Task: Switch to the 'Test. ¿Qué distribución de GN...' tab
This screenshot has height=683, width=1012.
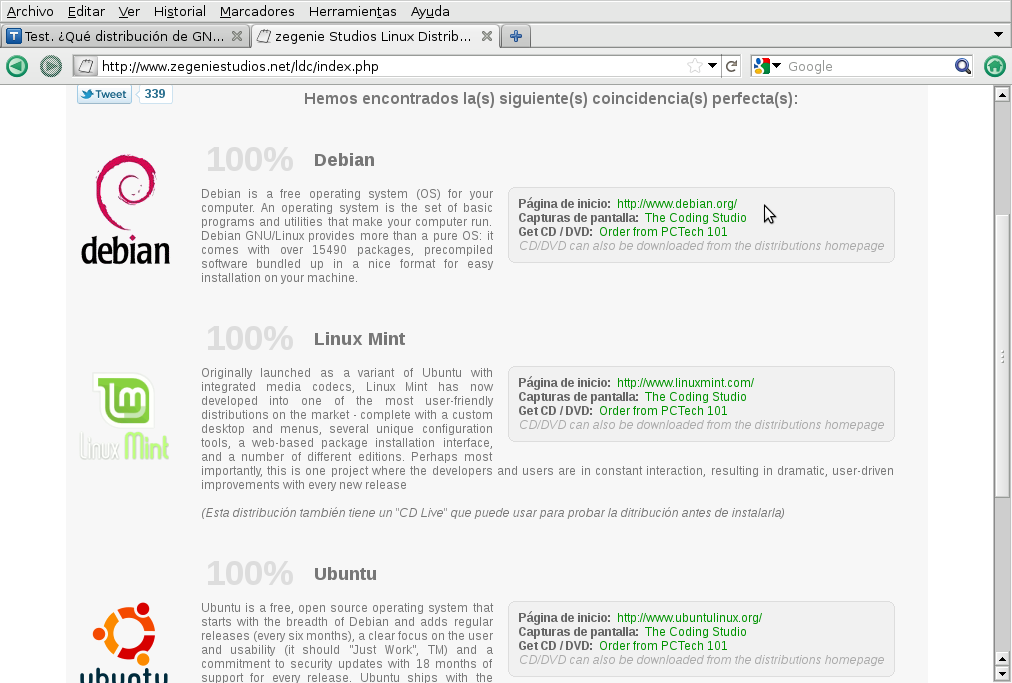Action: point(126,36)
